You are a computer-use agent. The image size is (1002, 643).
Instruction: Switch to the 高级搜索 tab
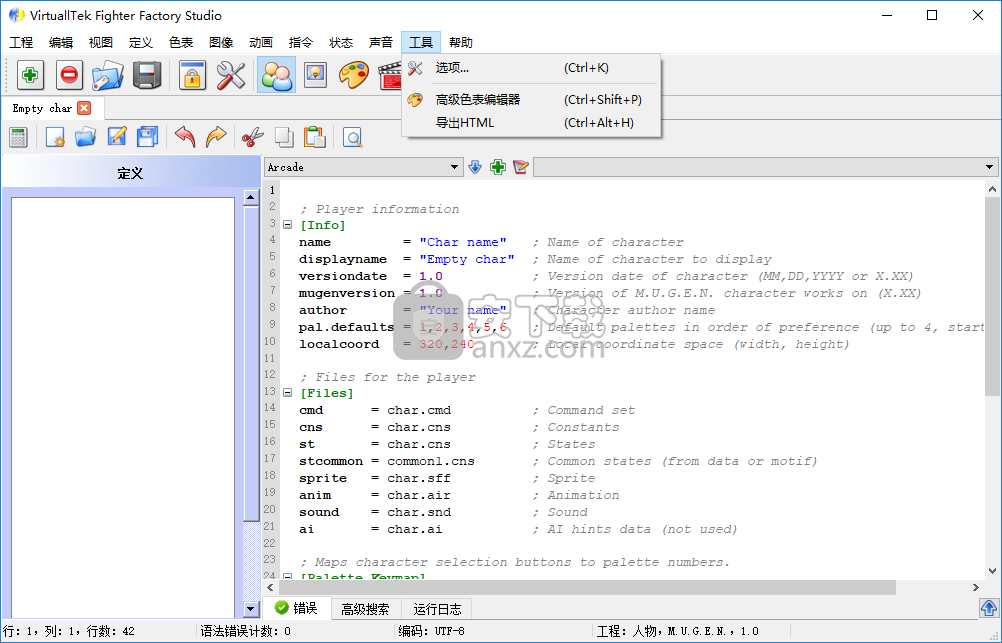(x=365, y=609)
